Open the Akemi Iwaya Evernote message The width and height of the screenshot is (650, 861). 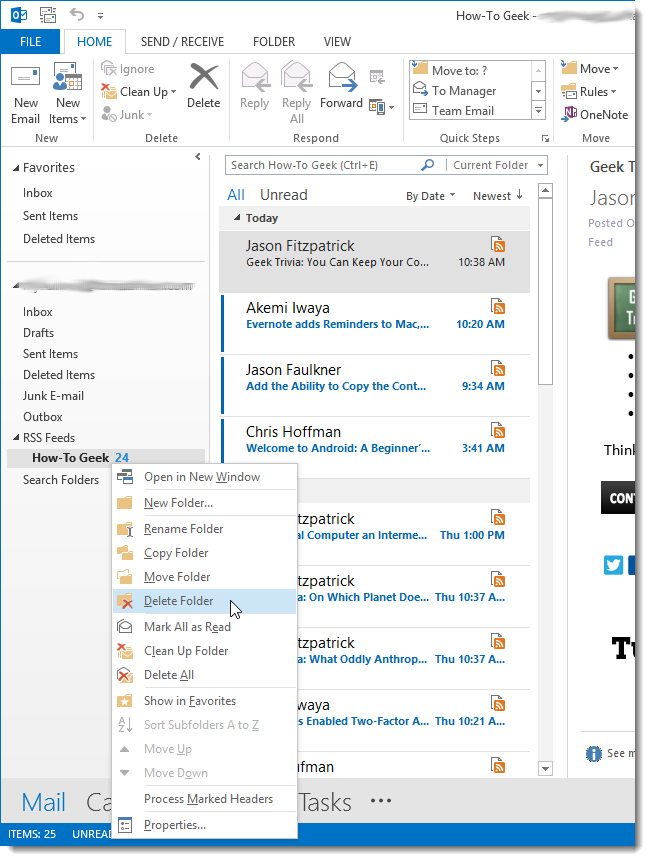[x=376, y=323]
